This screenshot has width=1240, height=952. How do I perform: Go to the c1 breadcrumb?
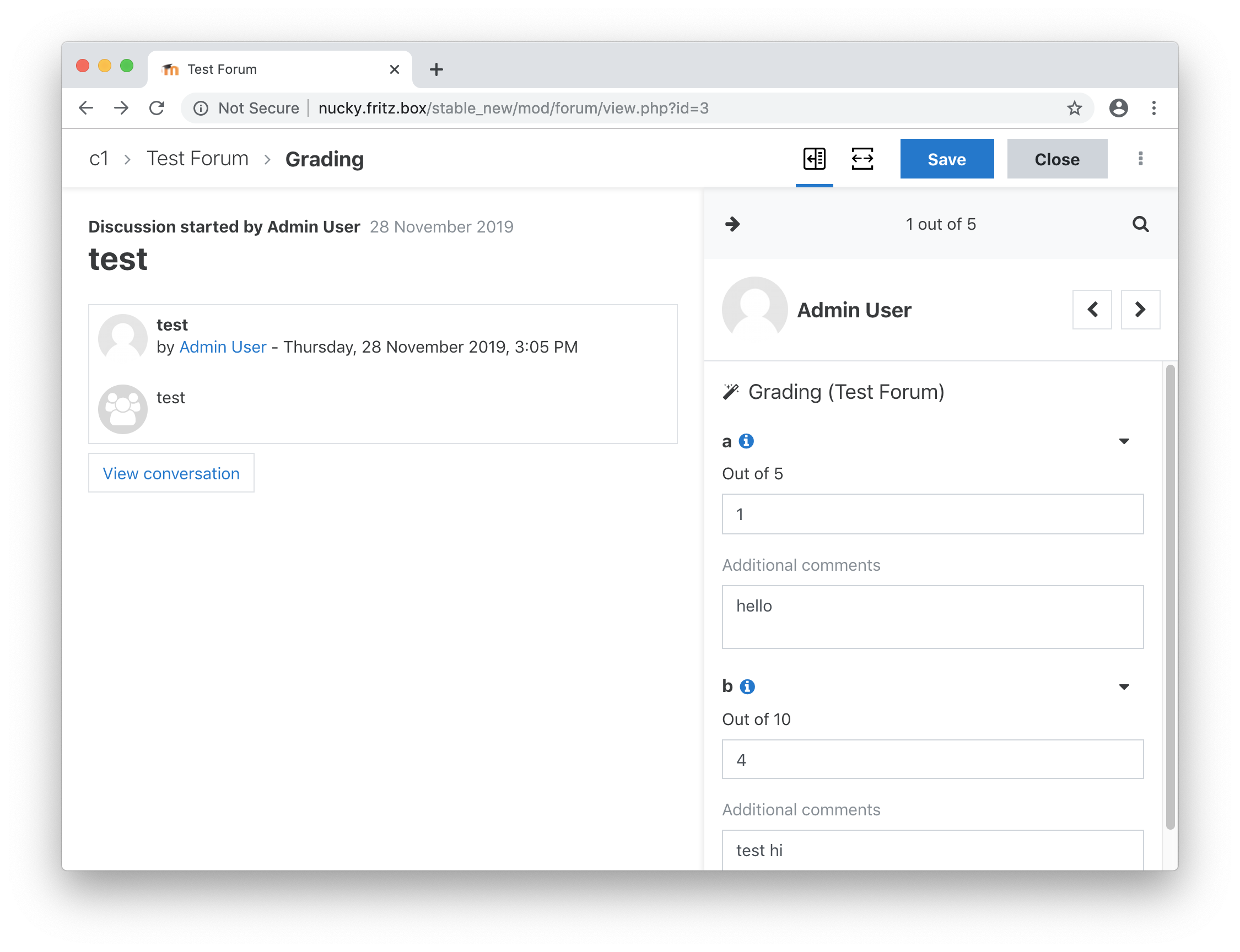tap(99, 159)
